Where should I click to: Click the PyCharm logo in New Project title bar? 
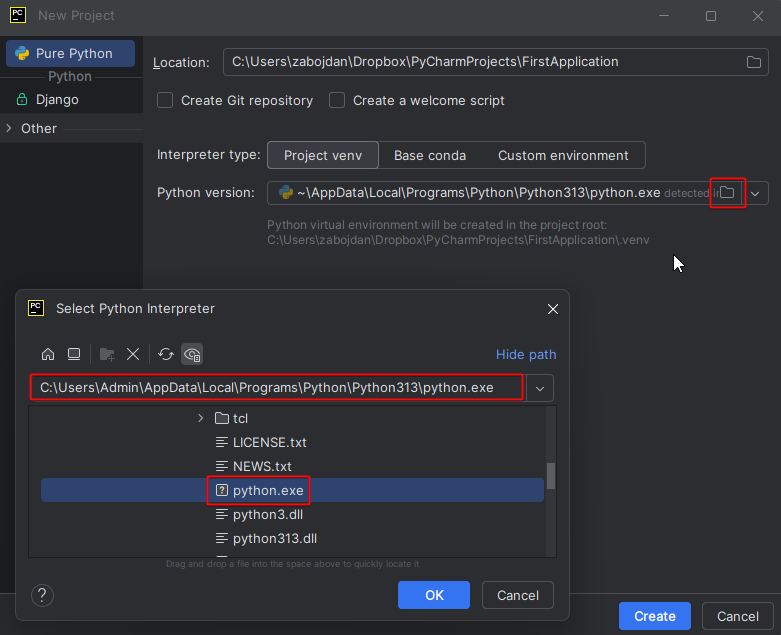(x=18, y=15)
